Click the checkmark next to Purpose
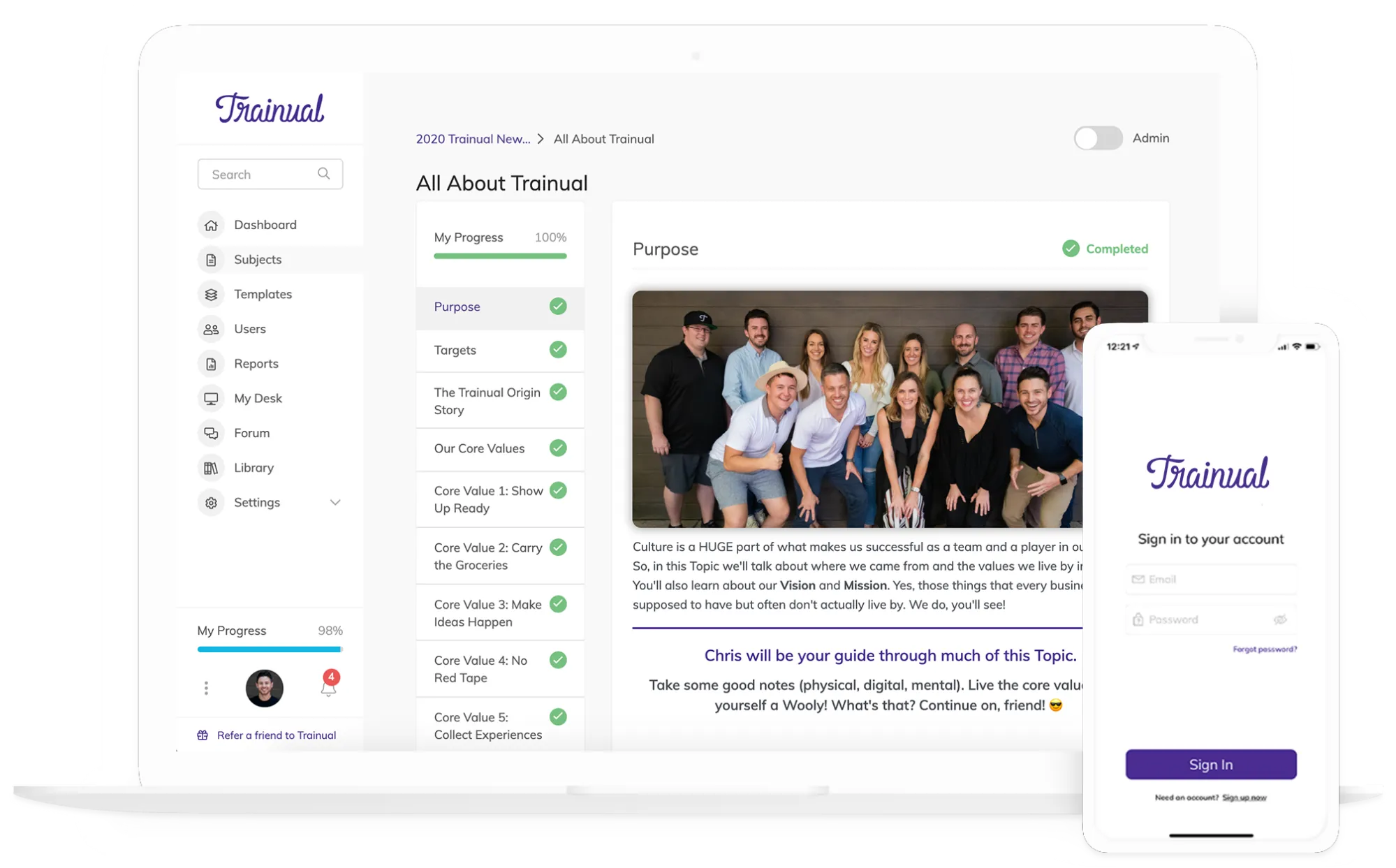Screen dimensions: 1396x868 click(x=558, y=306)
